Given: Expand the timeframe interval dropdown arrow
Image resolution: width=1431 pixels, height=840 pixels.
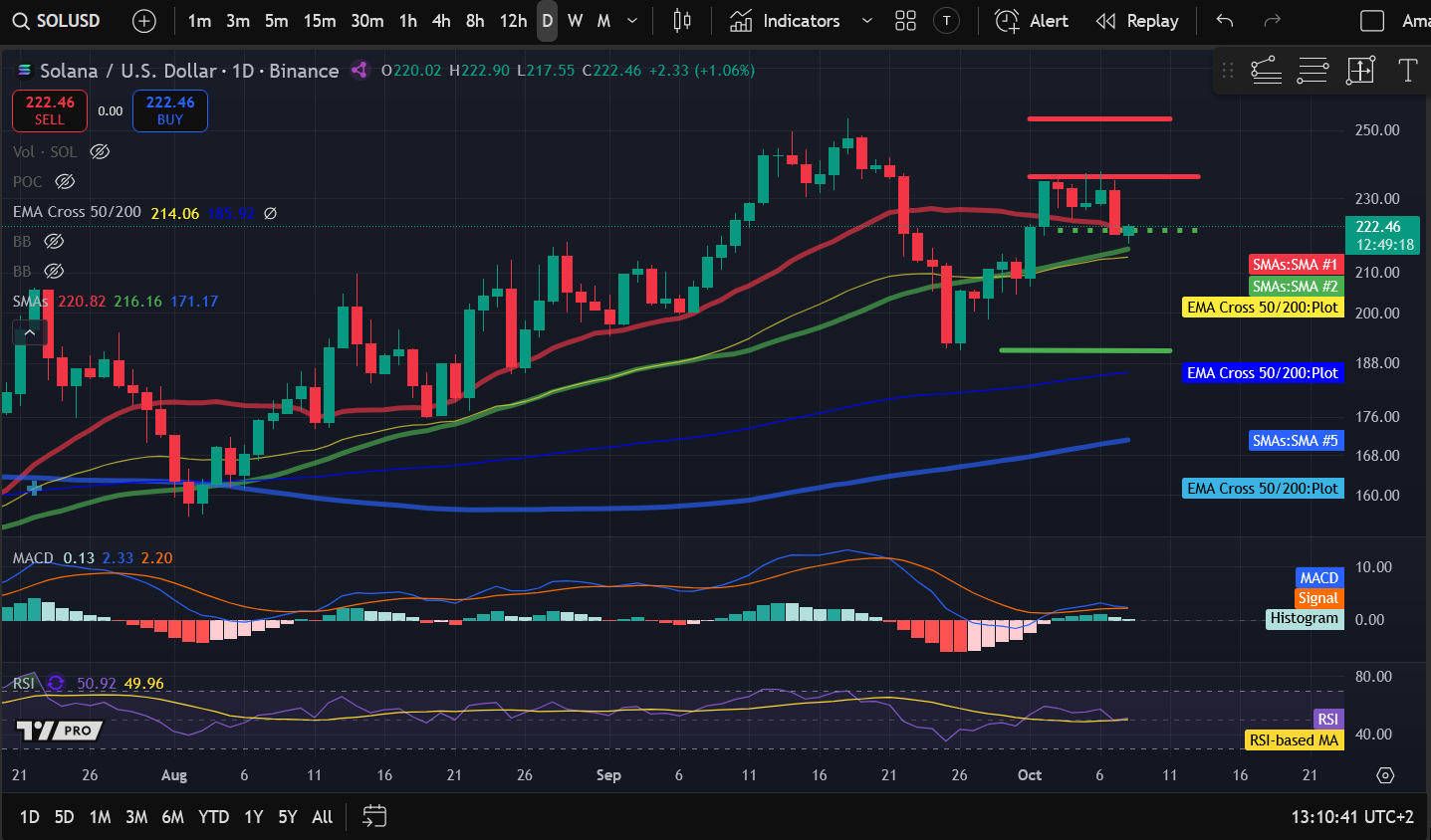Looking at the screenshot, I should pos(632,21).
